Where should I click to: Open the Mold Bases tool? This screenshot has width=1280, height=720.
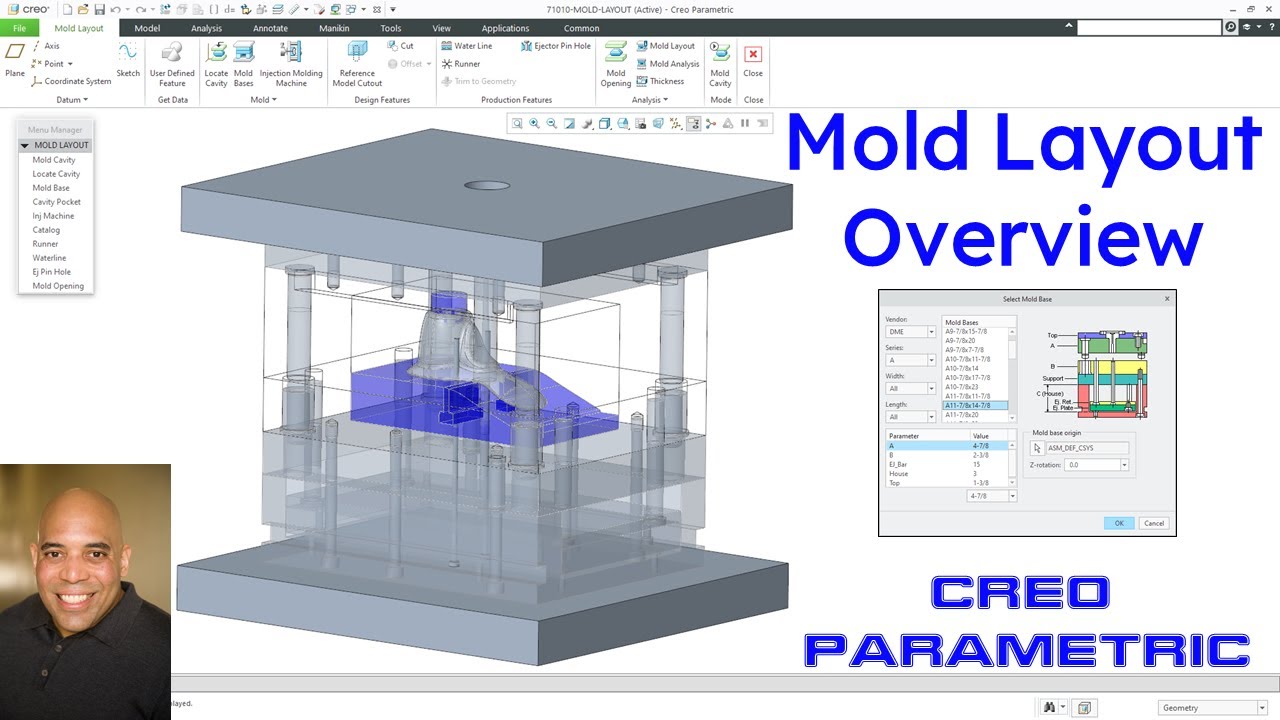click(x=244, y=64)
